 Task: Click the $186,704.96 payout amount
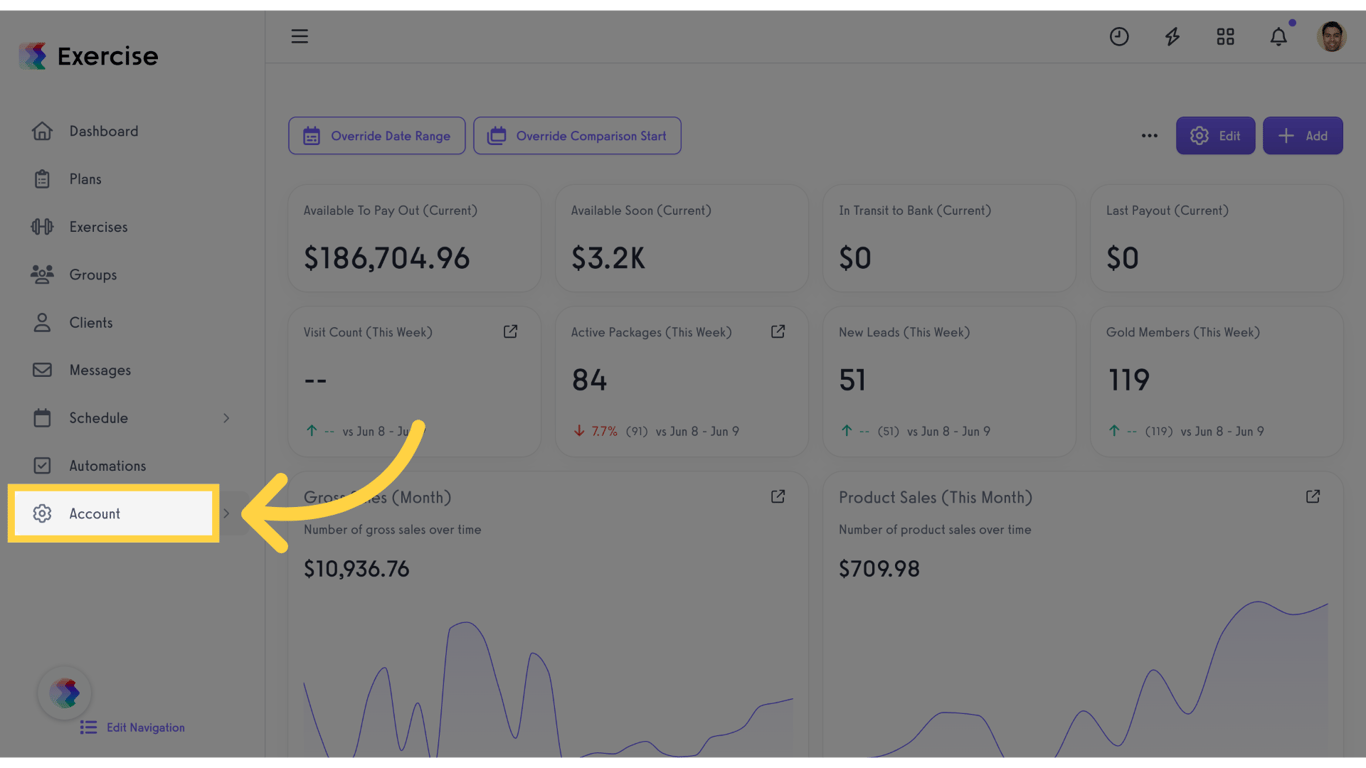387,258
